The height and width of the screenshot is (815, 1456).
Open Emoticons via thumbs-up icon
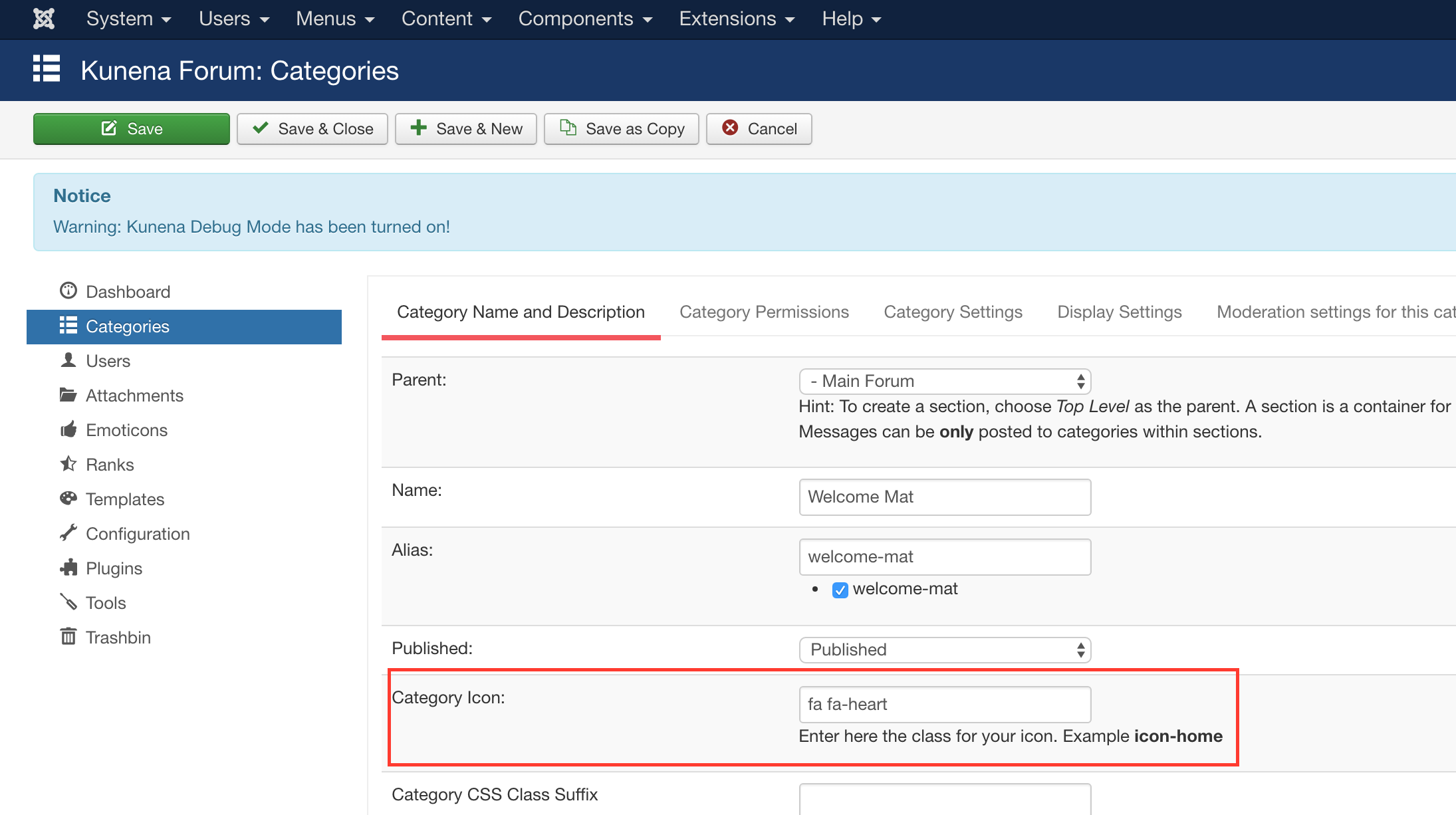point(68,429)
